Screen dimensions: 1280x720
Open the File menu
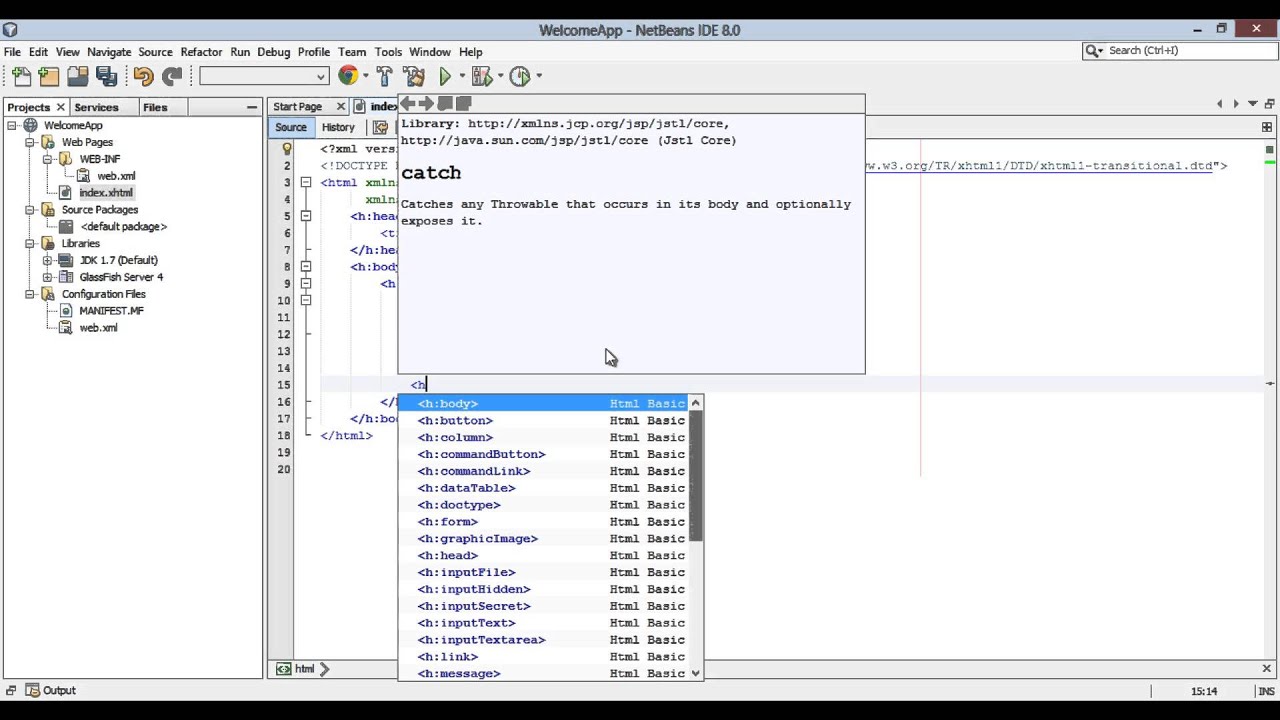click(x=12, y=52)
